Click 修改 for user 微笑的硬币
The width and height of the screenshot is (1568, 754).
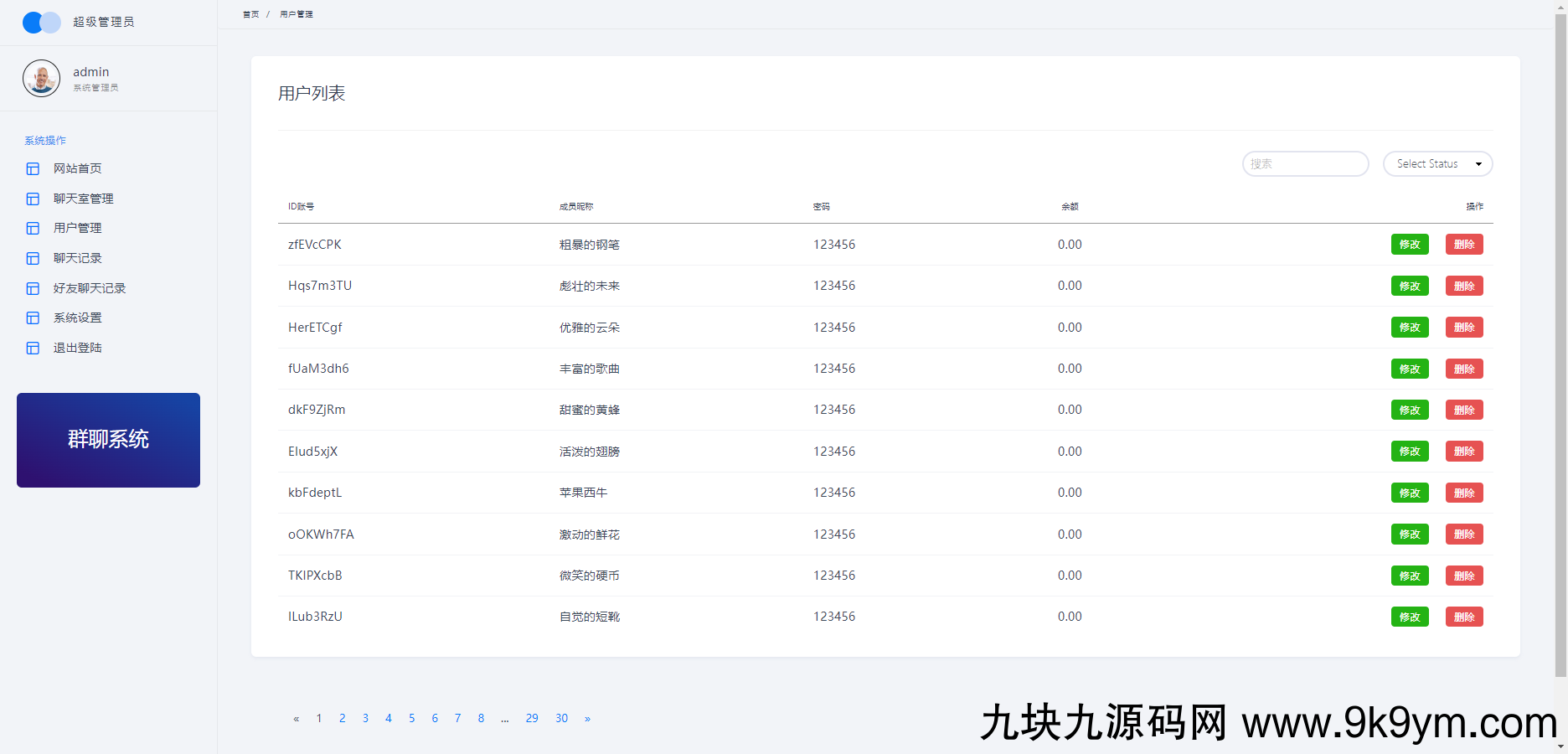pos(1410,576)
